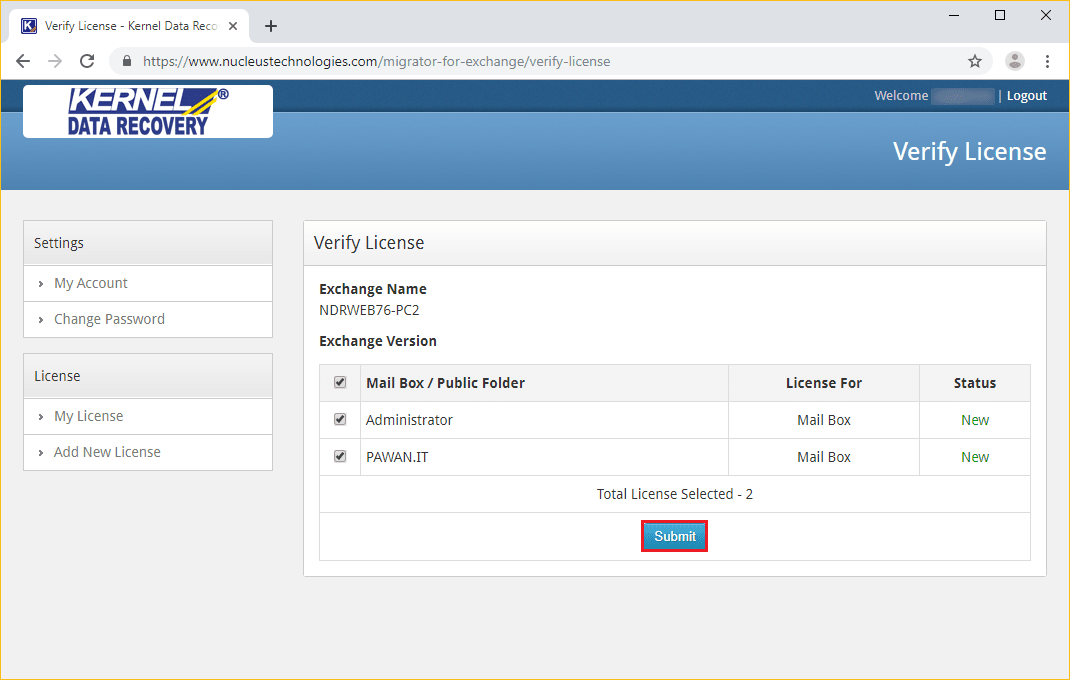
Task: Click the New status for Administrator
Action: click(974, 420)
